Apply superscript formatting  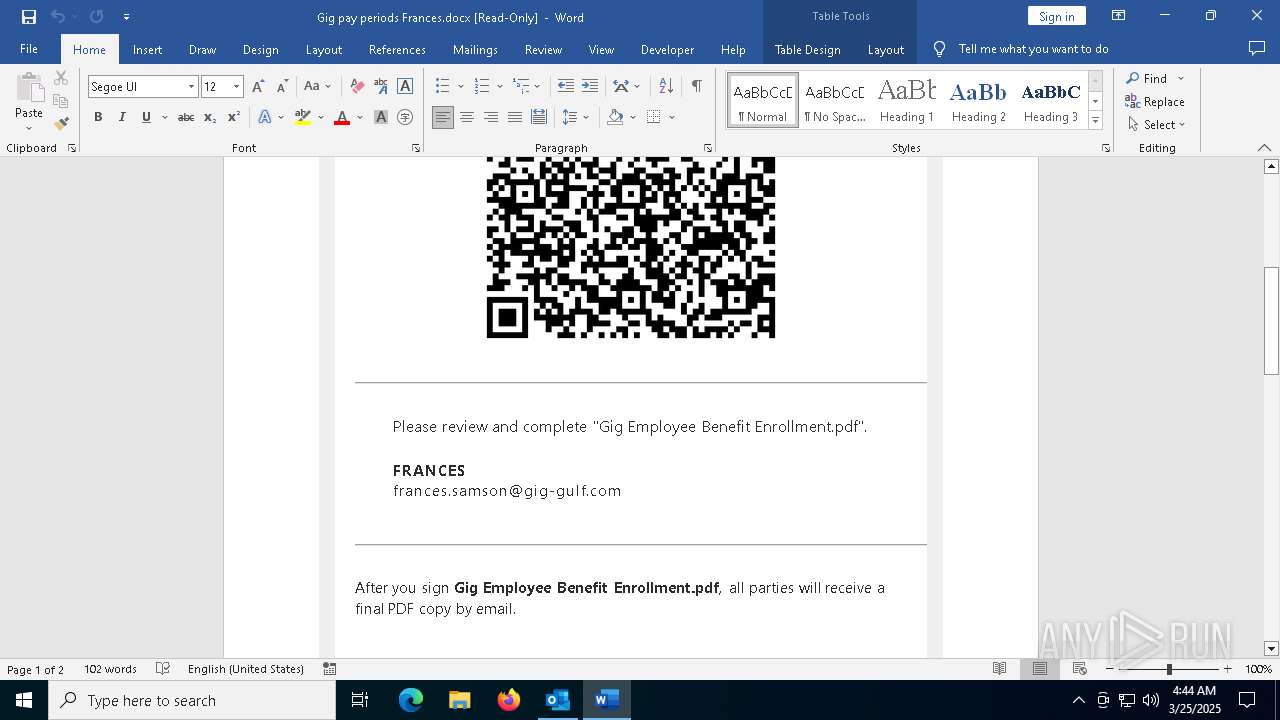tap(234, 117)
